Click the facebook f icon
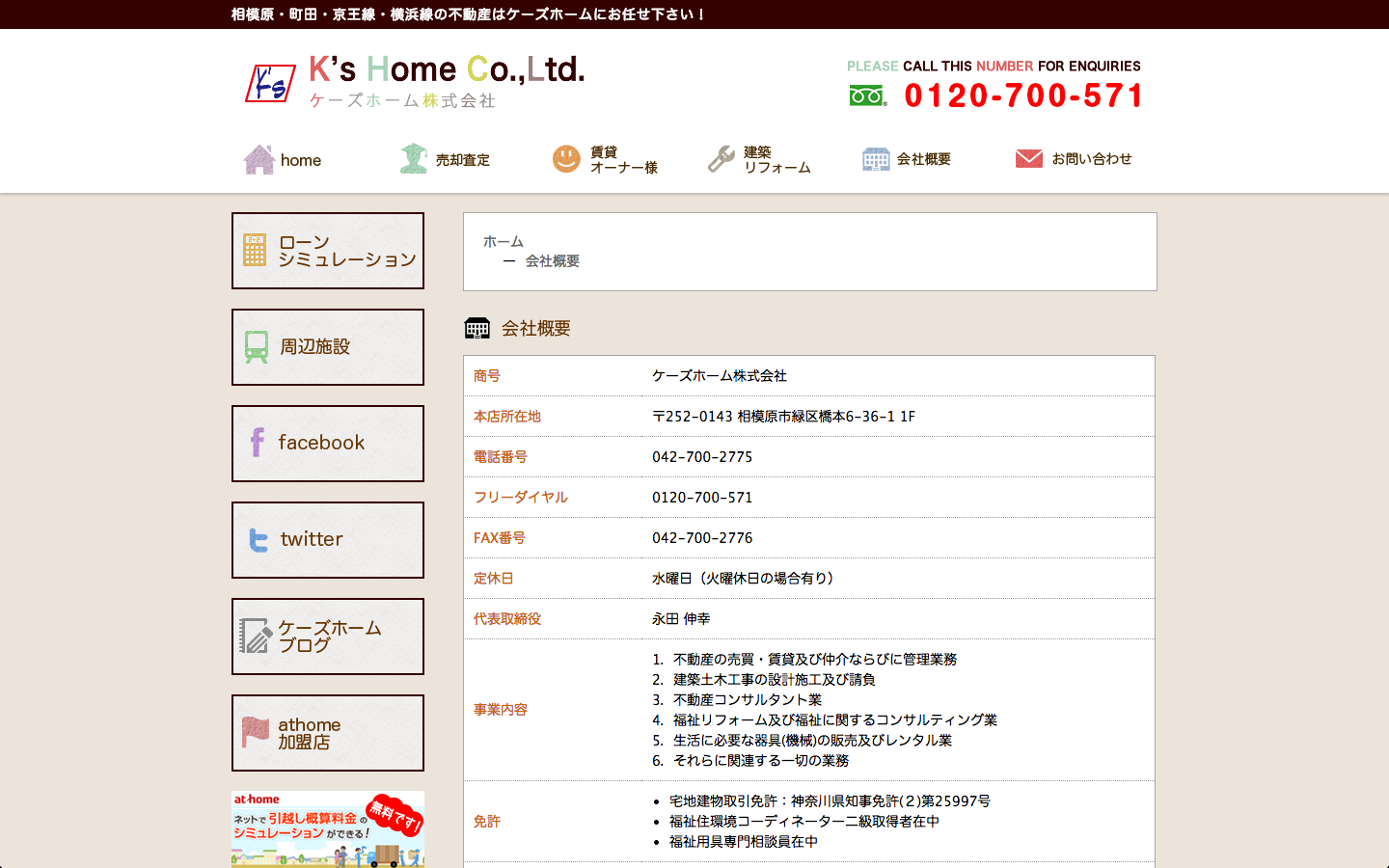This screenshot has height=868, width=1389. point(257,443)
